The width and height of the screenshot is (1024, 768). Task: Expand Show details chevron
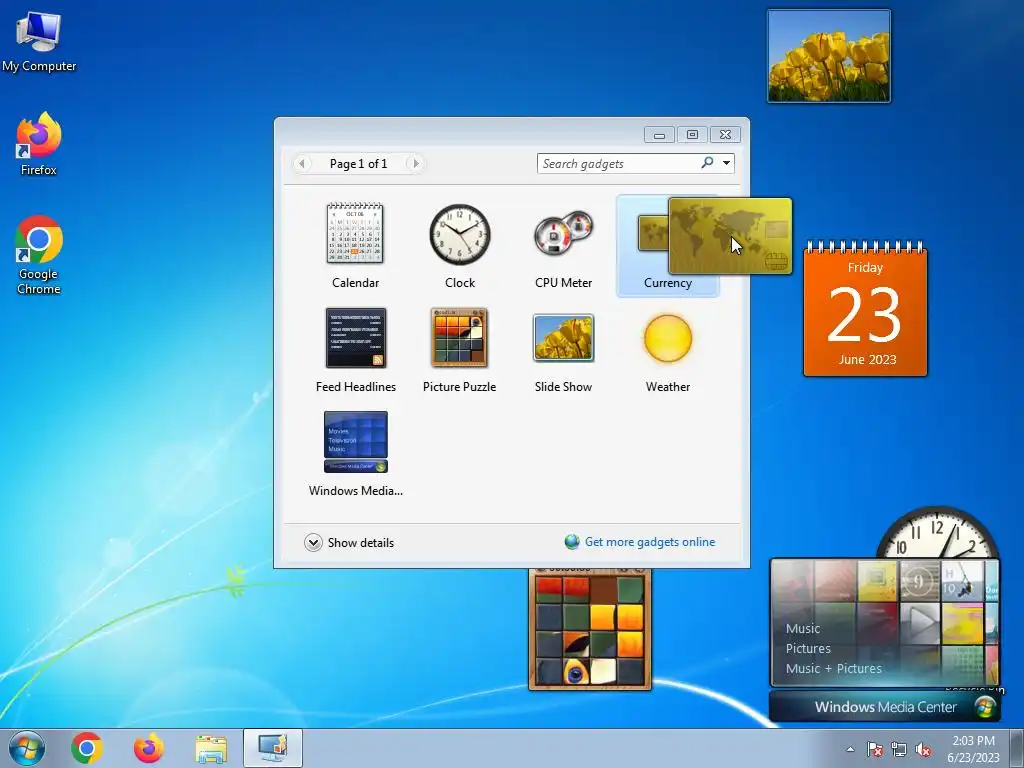313,543
